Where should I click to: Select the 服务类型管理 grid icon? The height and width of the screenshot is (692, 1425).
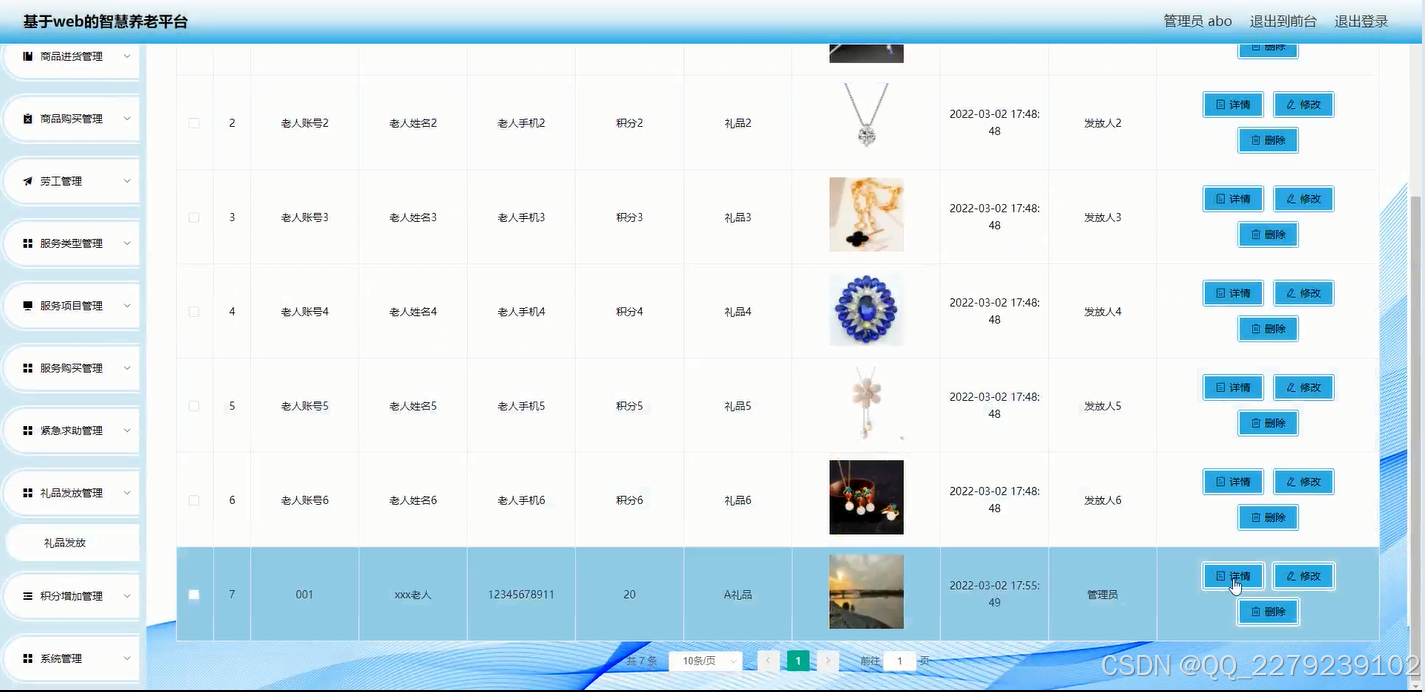pyautogui.click(x=29, y=243)
